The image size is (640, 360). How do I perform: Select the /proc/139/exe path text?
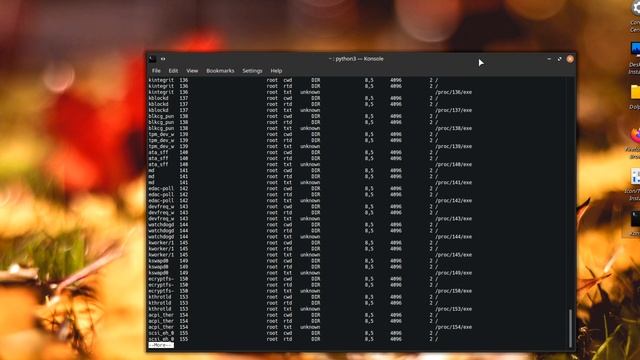click(x=453, y=146)
